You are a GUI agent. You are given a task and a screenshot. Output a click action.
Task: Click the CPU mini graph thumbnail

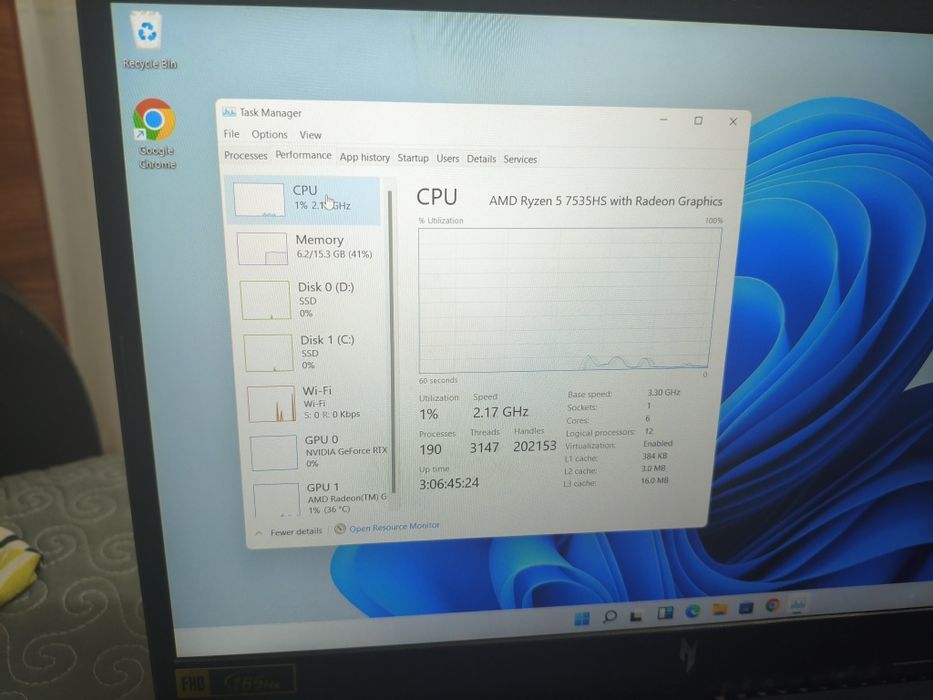coord(259,200)
